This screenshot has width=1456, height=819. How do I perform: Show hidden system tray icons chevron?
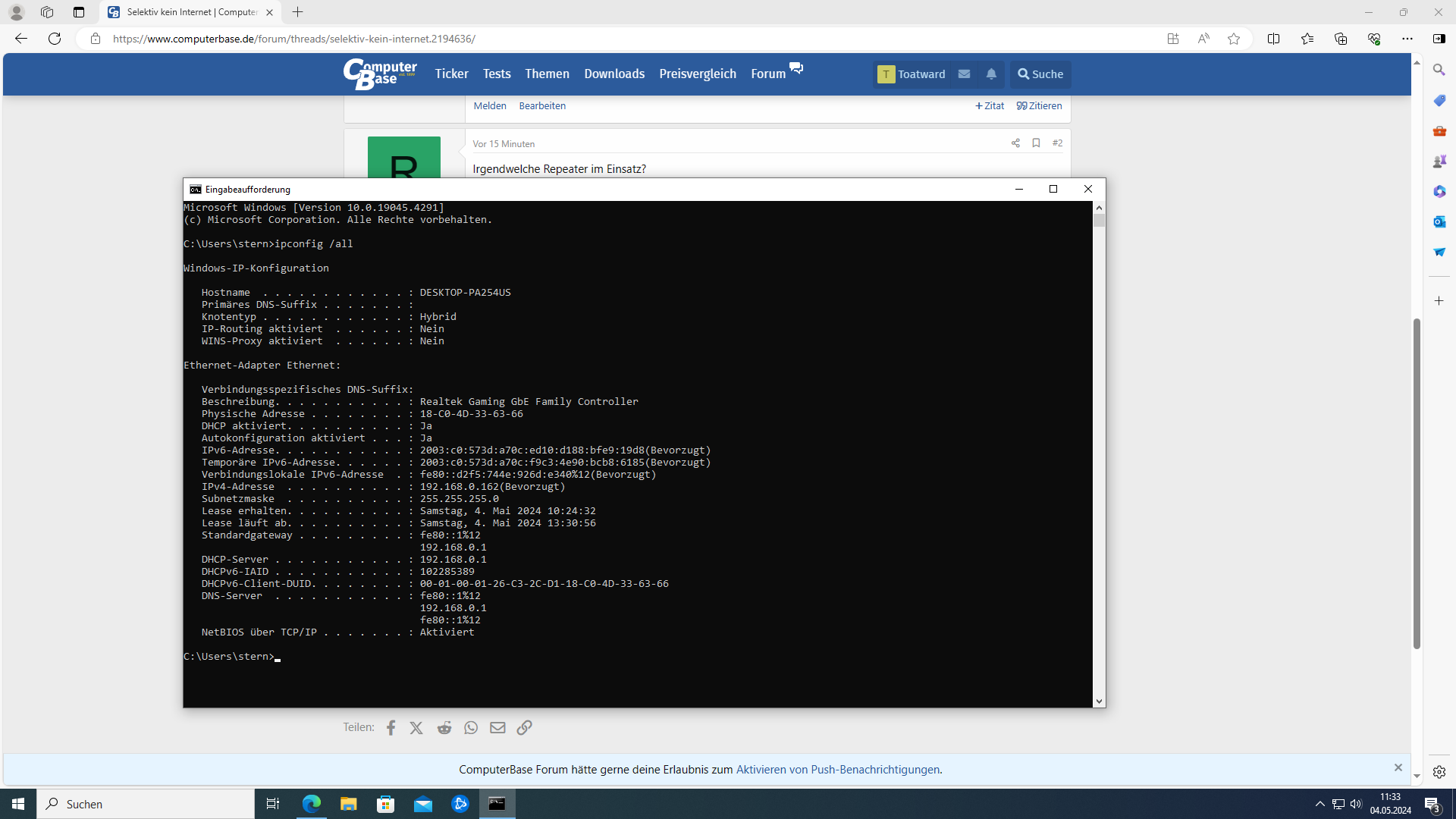(1319, 804)
